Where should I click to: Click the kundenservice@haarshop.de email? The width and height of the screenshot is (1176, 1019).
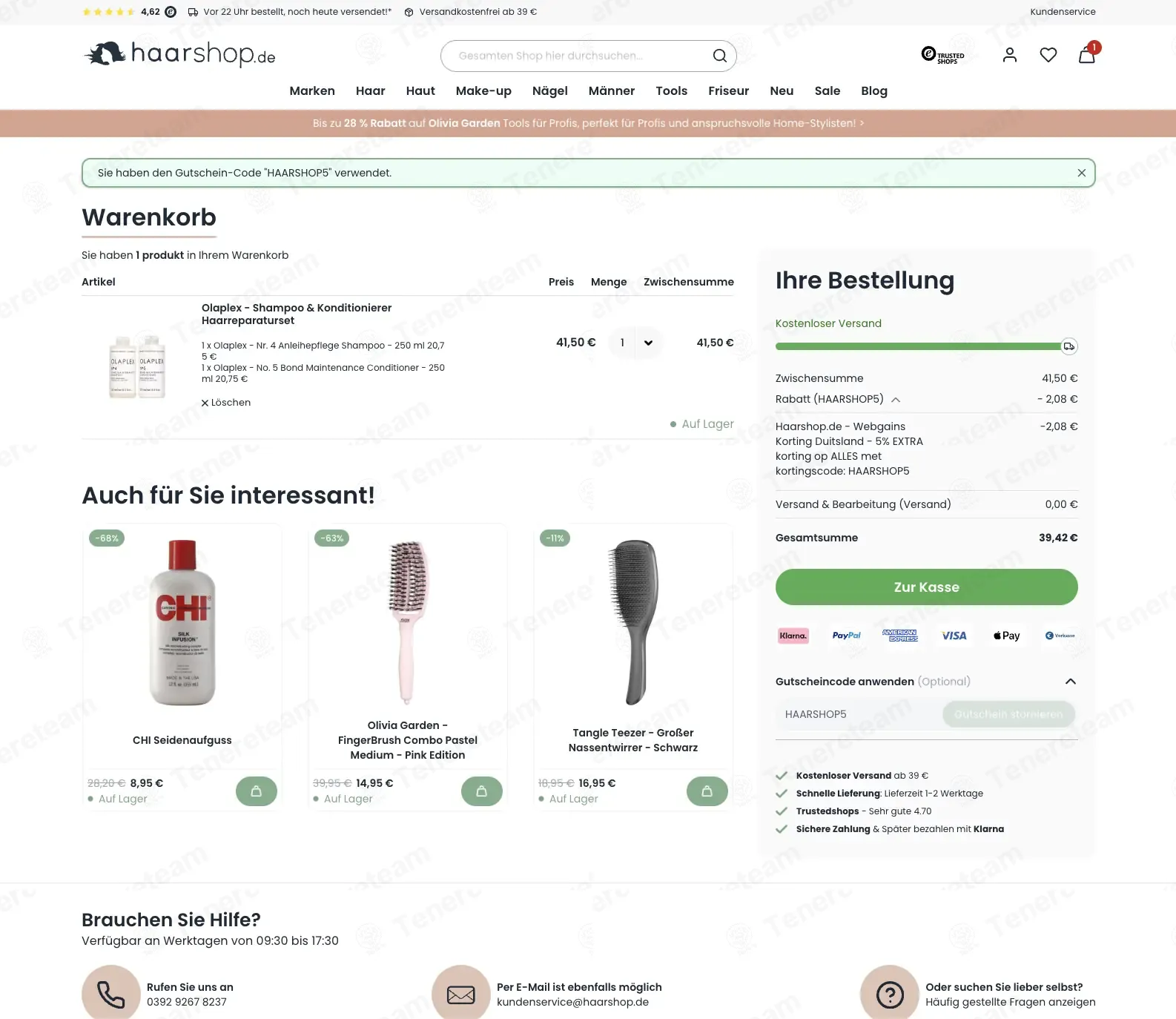[x=572, y=1002]
